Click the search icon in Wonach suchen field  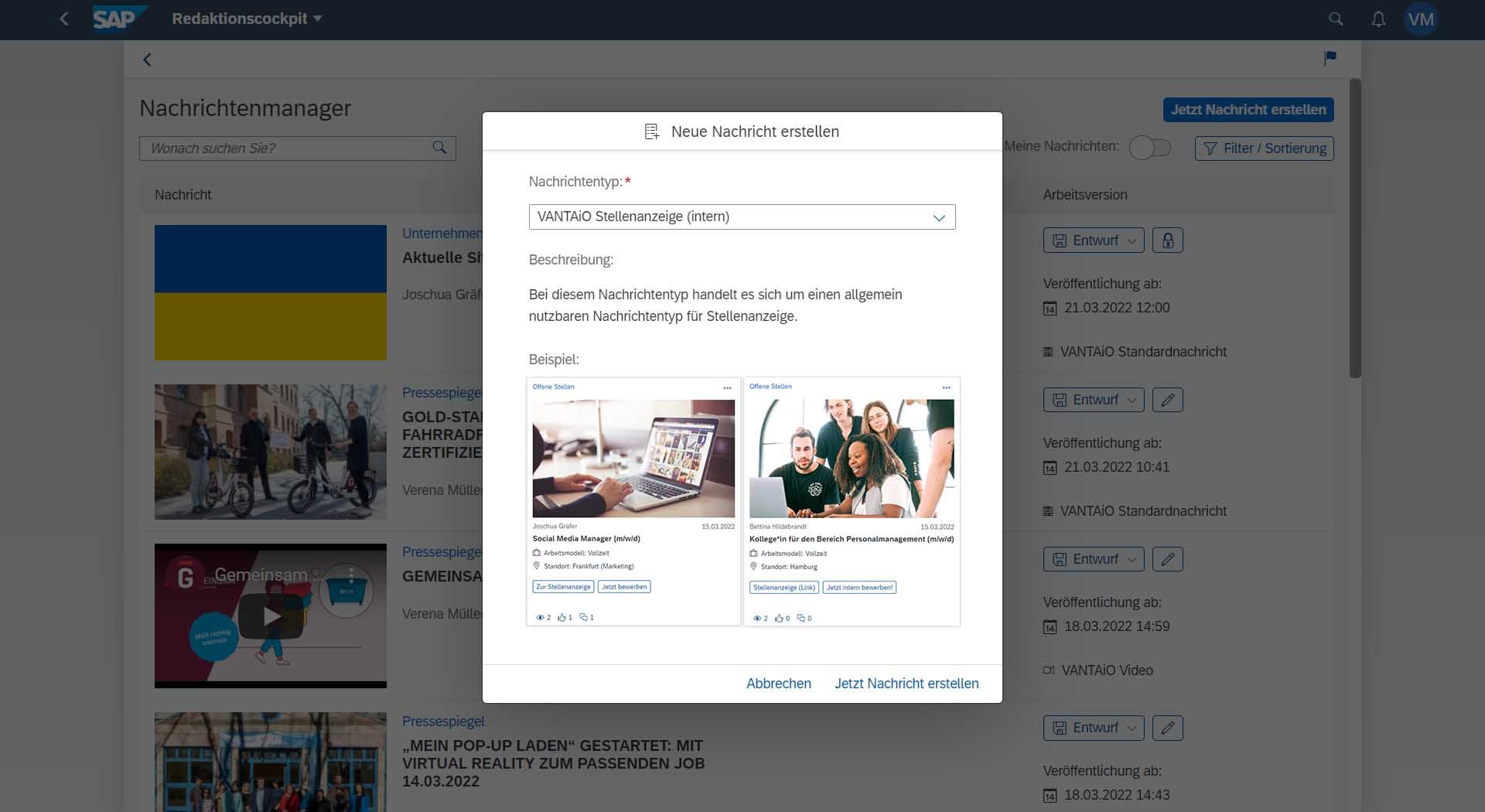coord(439,148)
